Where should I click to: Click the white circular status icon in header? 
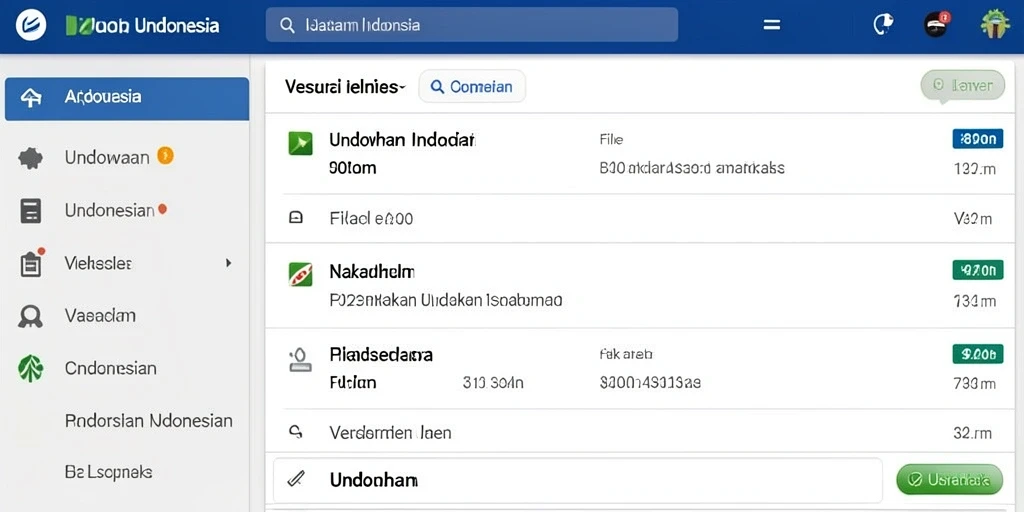[883, 25]
